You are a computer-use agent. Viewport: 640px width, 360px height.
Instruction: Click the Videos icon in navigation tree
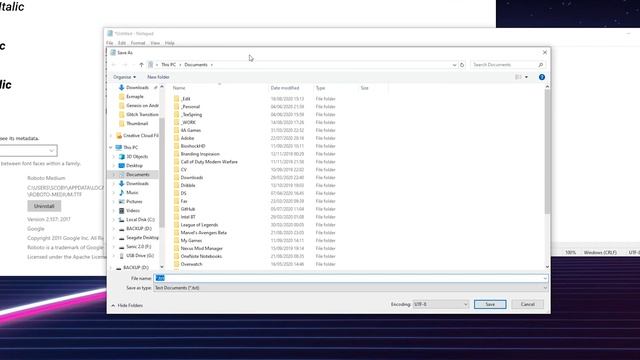pos(122,210)
